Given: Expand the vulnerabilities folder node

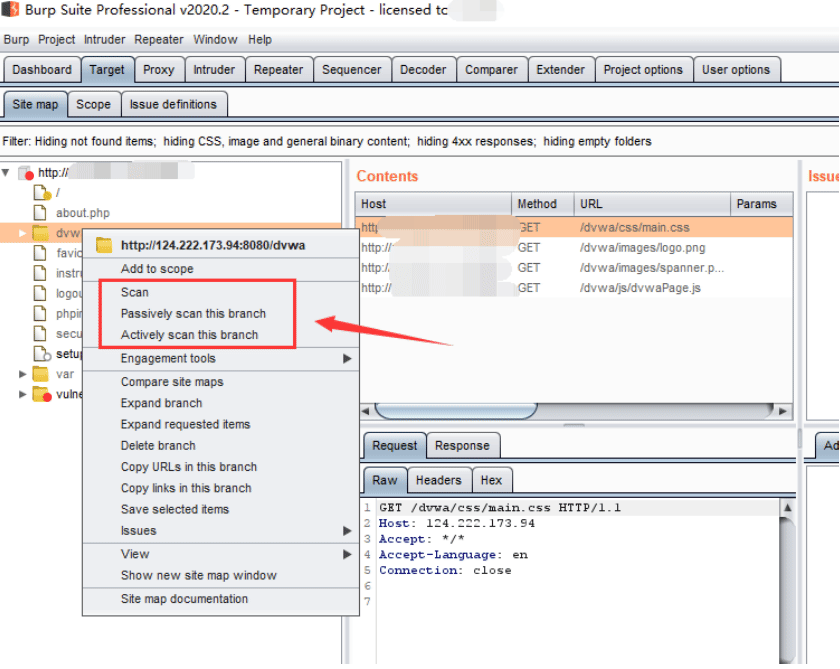Looking at the screenshot, I should tap(22, 394).
